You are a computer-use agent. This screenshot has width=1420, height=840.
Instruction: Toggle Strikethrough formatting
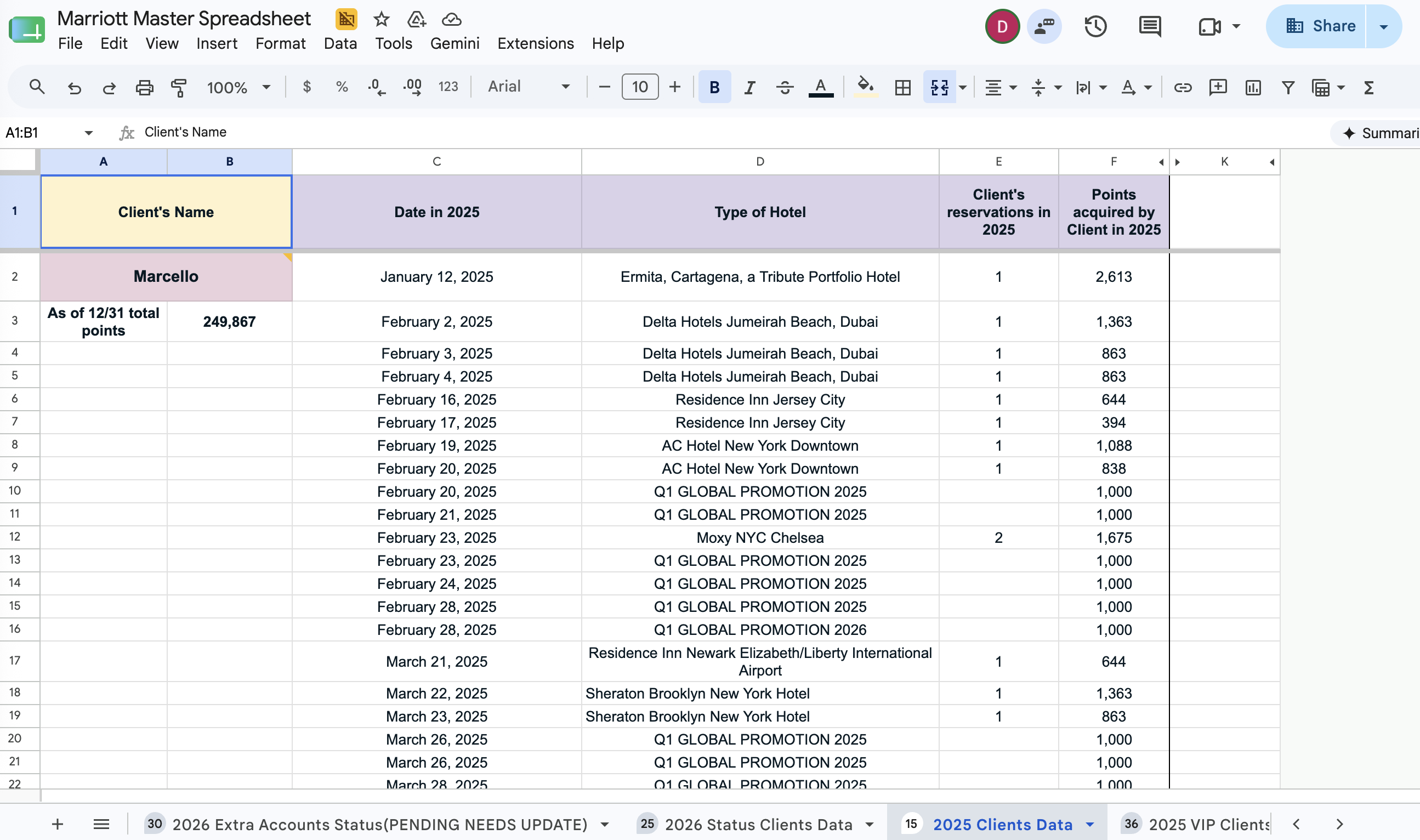point(785,87)
